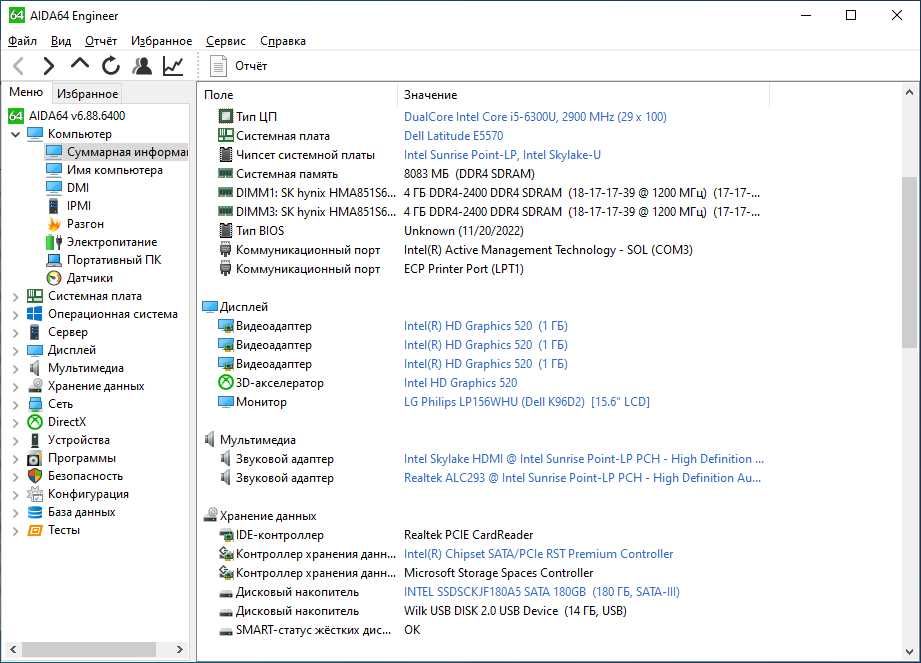Click the Конфигурация icon in sidebar

(35, 494)
